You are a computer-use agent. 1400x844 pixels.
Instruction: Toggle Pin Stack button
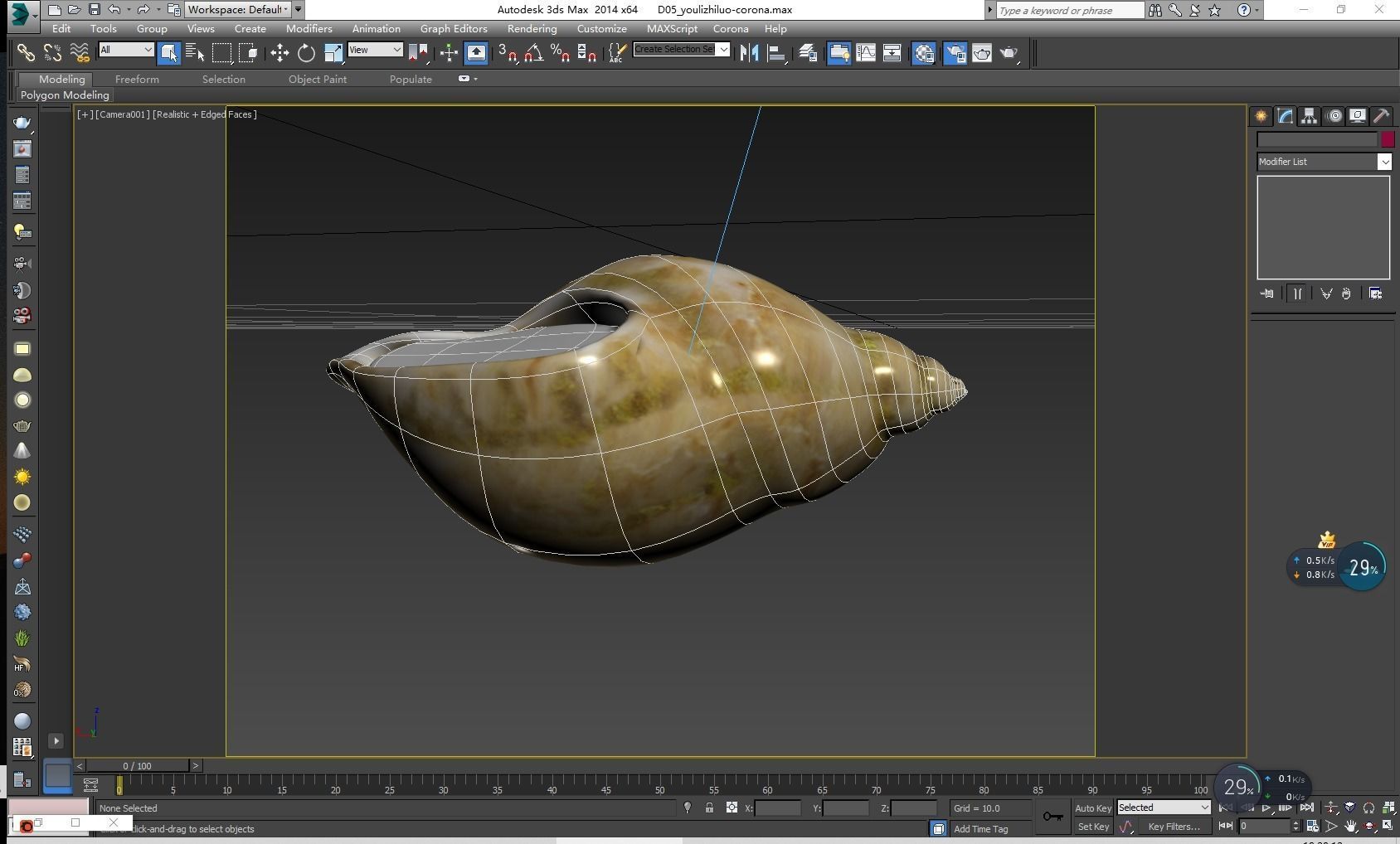[1266, 293]
